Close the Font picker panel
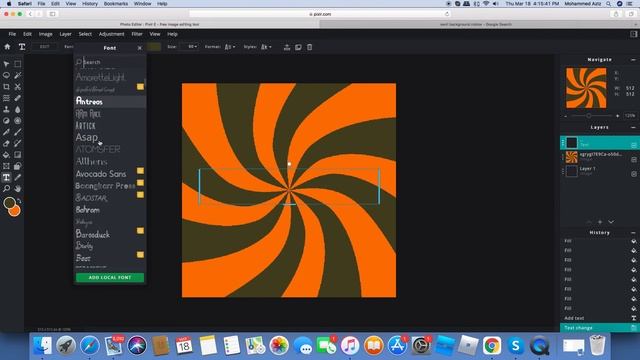Viewport: 640px width, 360px height. coord(140,48)
